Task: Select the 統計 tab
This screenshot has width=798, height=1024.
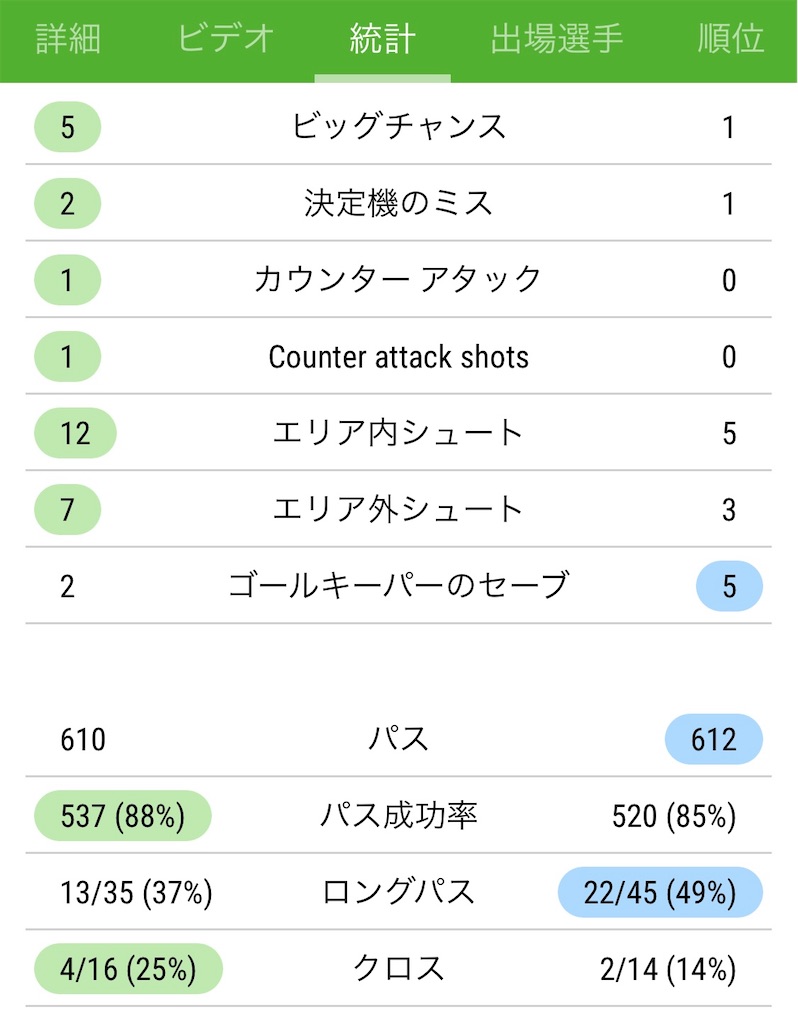Action: (x=383, y=39)
